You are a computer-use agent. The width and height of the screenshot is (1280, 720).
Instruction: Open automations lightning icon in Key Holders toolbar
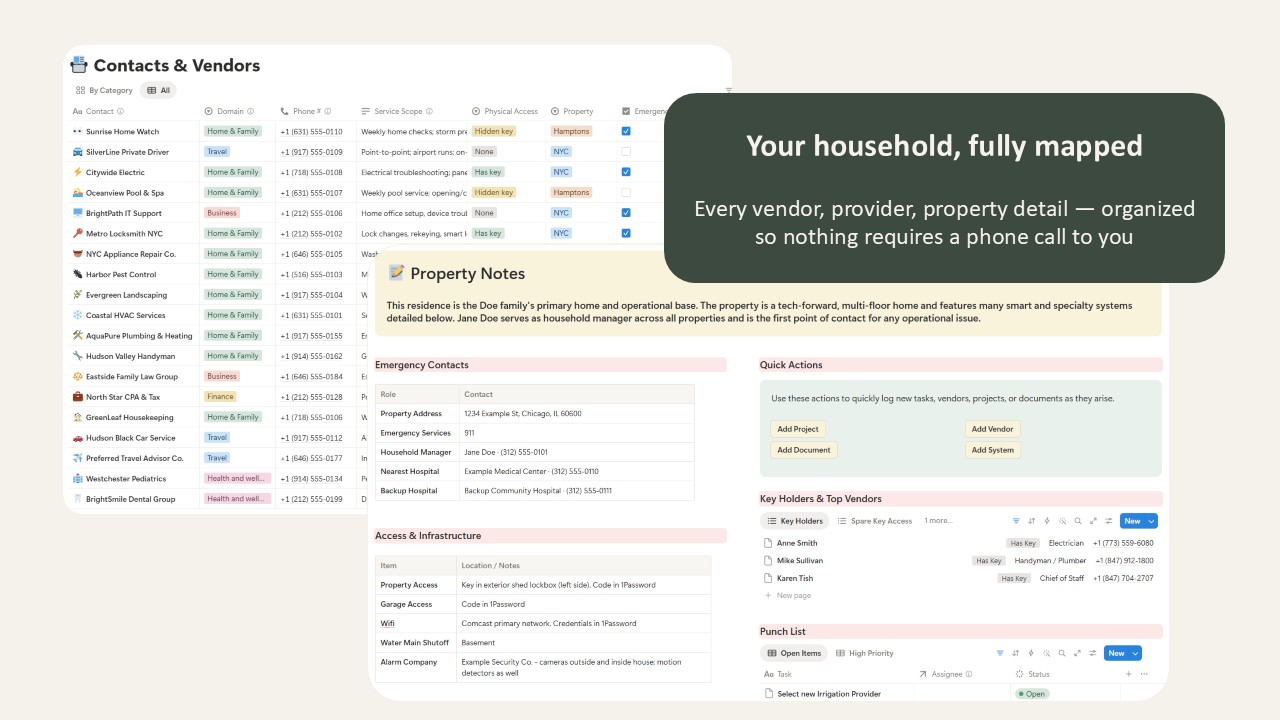point(1047,521)
